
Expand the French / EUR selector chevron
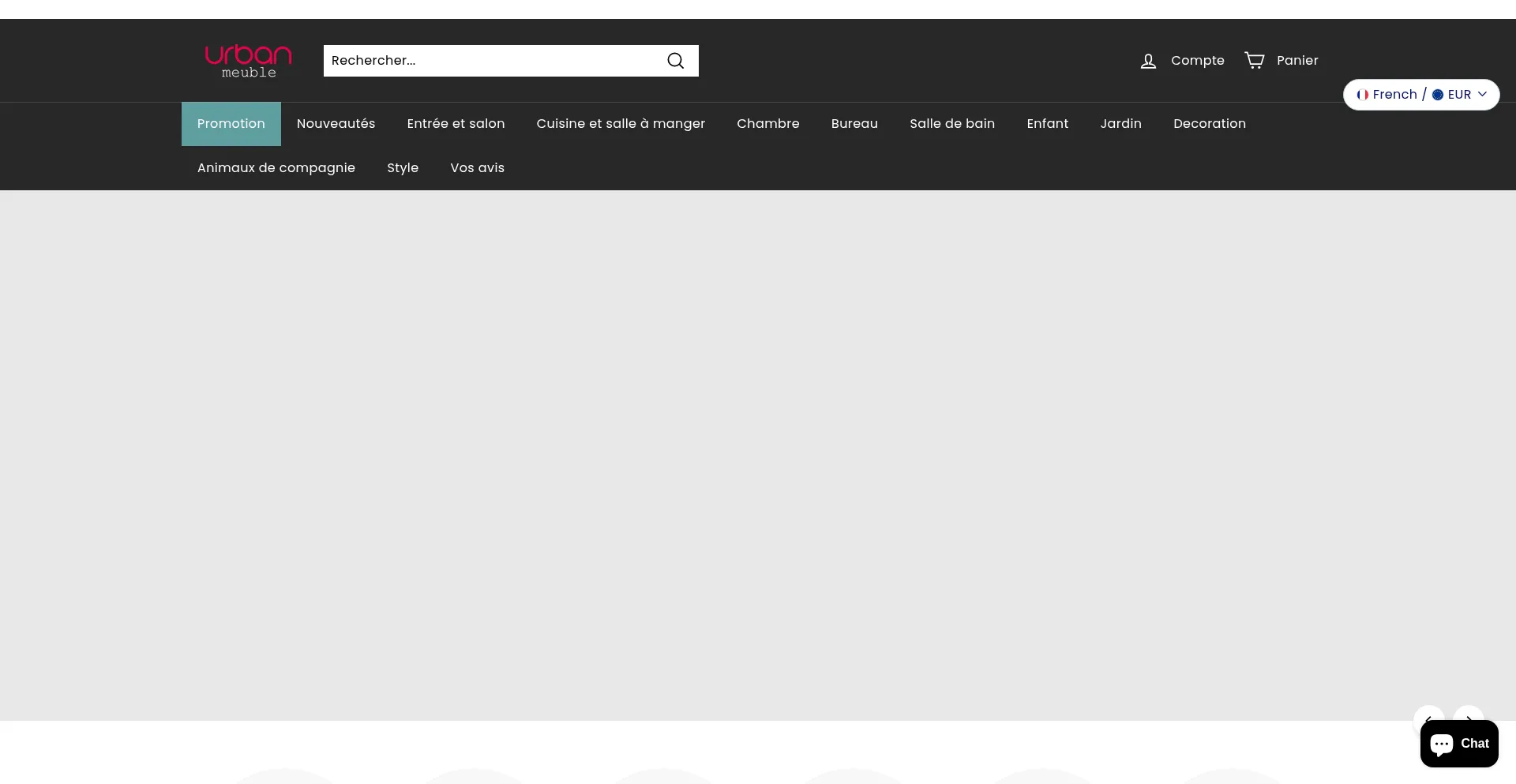pyautogui.click(x=1482, y=95)
